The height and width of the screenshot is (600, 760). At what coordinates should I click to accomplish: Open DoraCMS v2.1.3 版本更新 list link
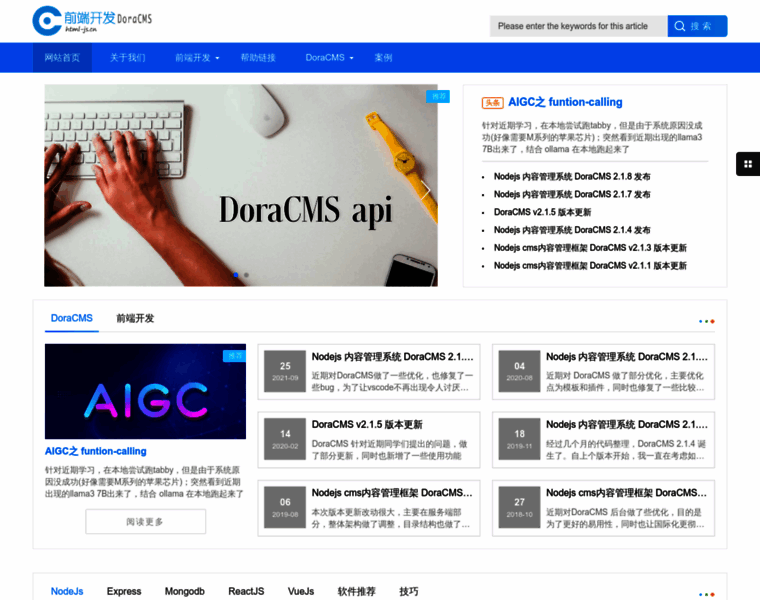(x=590, y=248)
